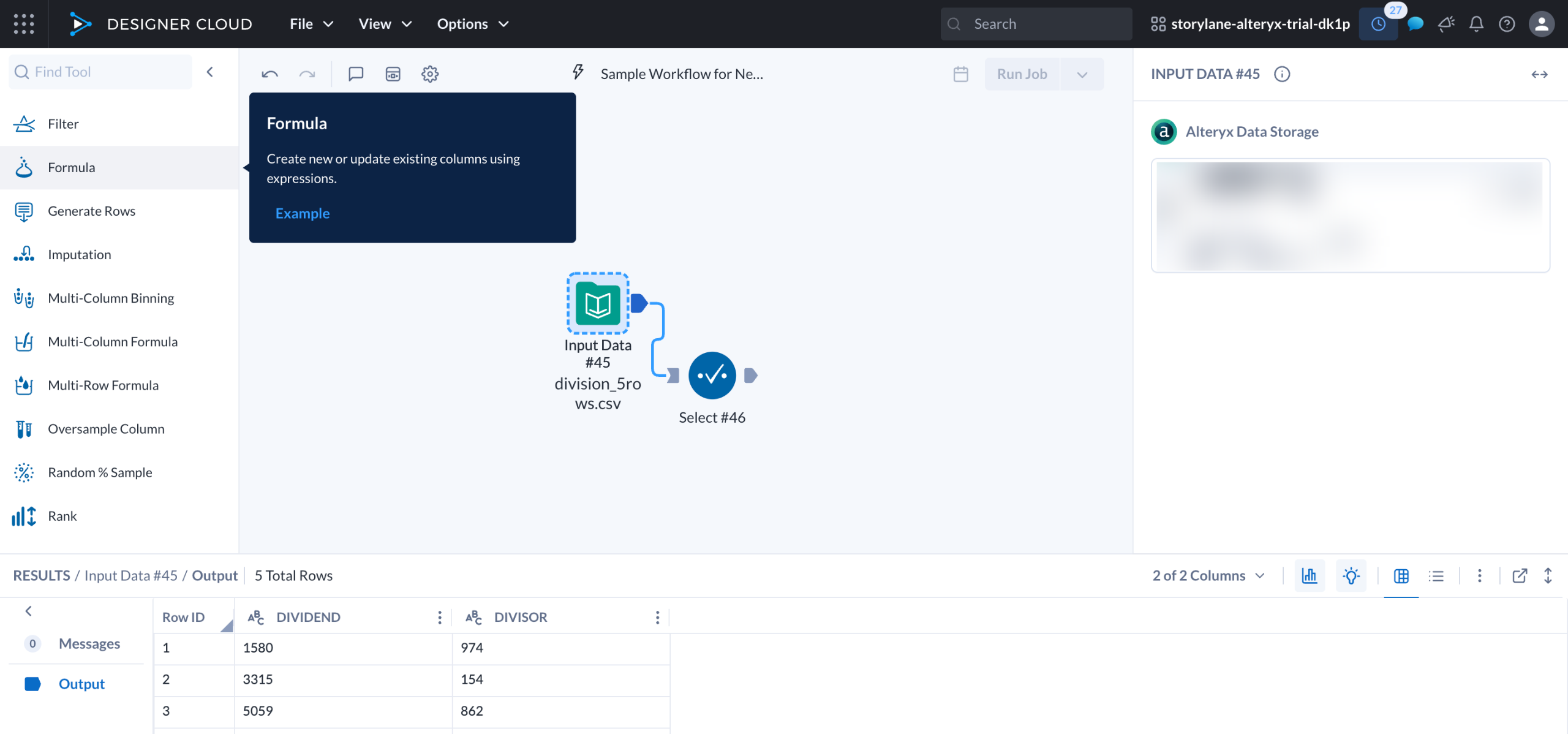The width and height of the screenshot is (1568, 734).
Task: Toggle the insights lightbulb button
Action: (x=1351, y=575)
